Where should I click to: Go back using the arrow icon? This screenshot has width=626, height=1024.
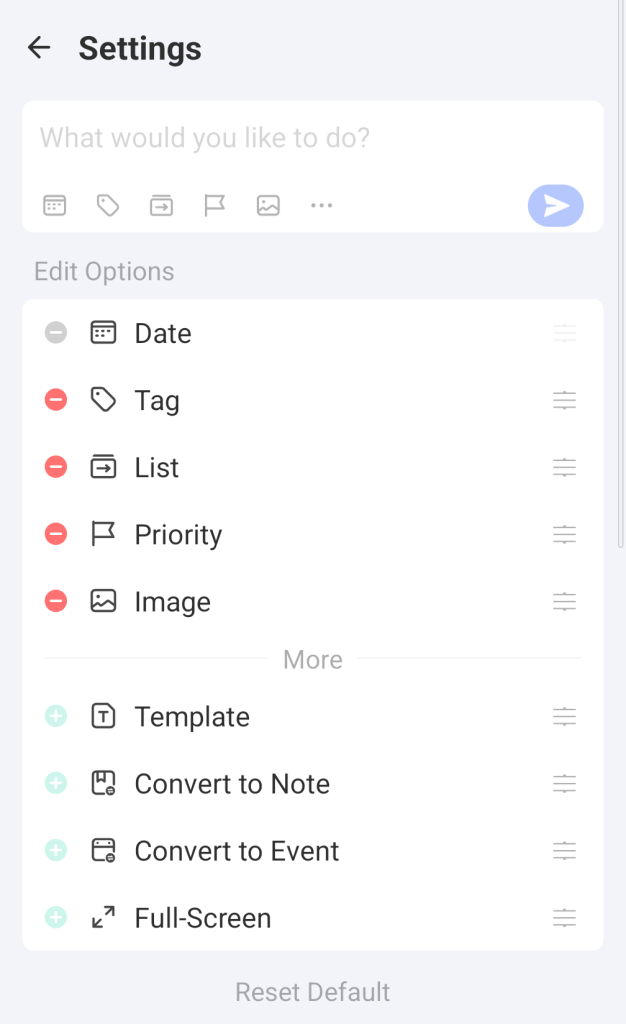(x=39, y=48)
